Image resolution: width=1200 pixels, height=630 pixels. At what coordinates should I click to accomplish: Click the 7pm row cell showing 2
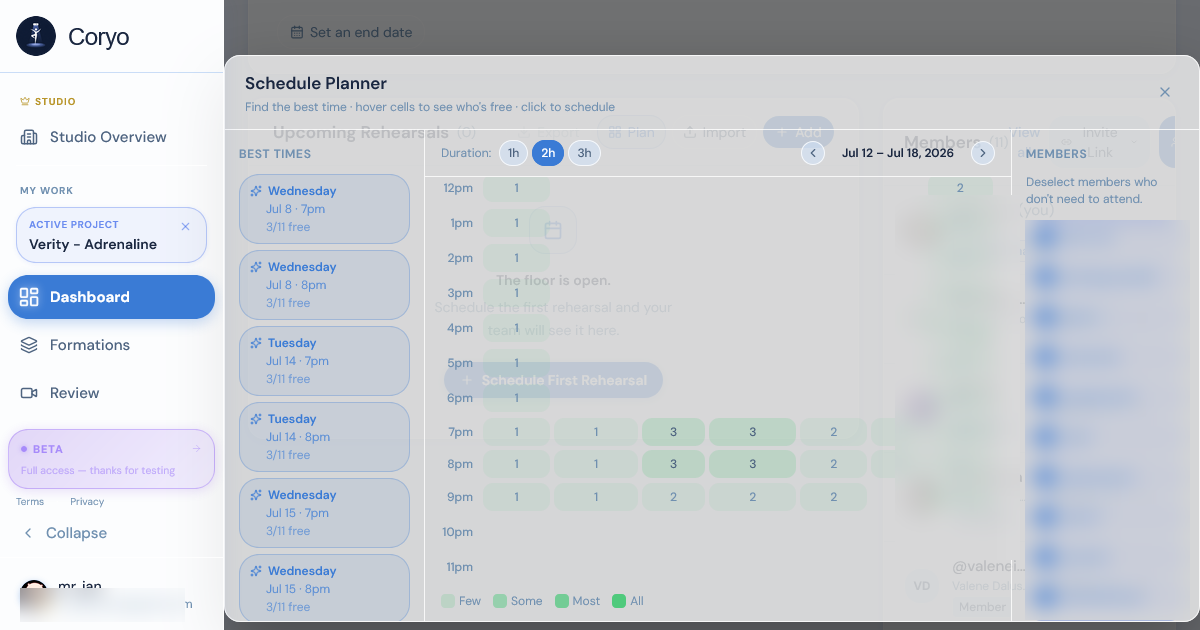point(834,432)
